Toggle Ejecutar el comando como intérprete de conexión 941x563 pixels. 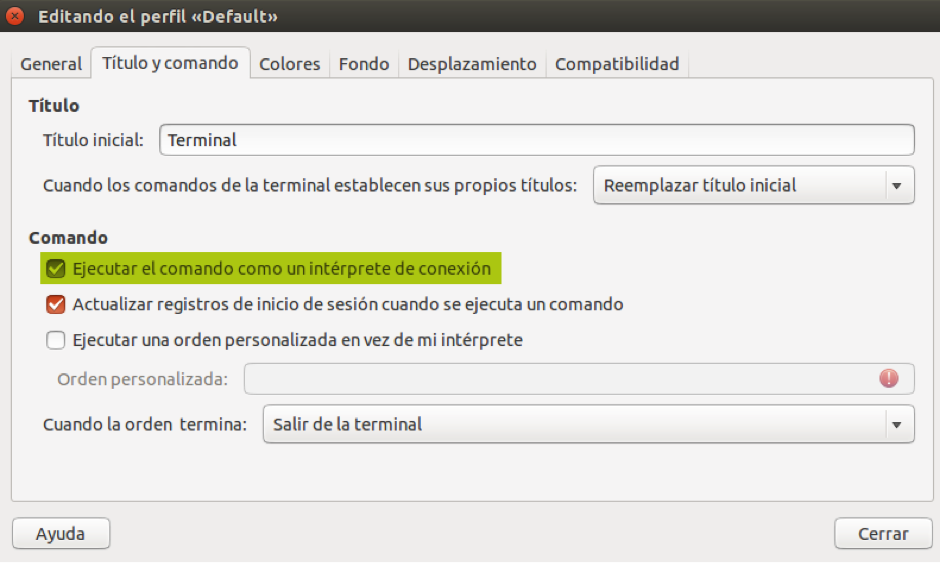click(x=56, y=268)
